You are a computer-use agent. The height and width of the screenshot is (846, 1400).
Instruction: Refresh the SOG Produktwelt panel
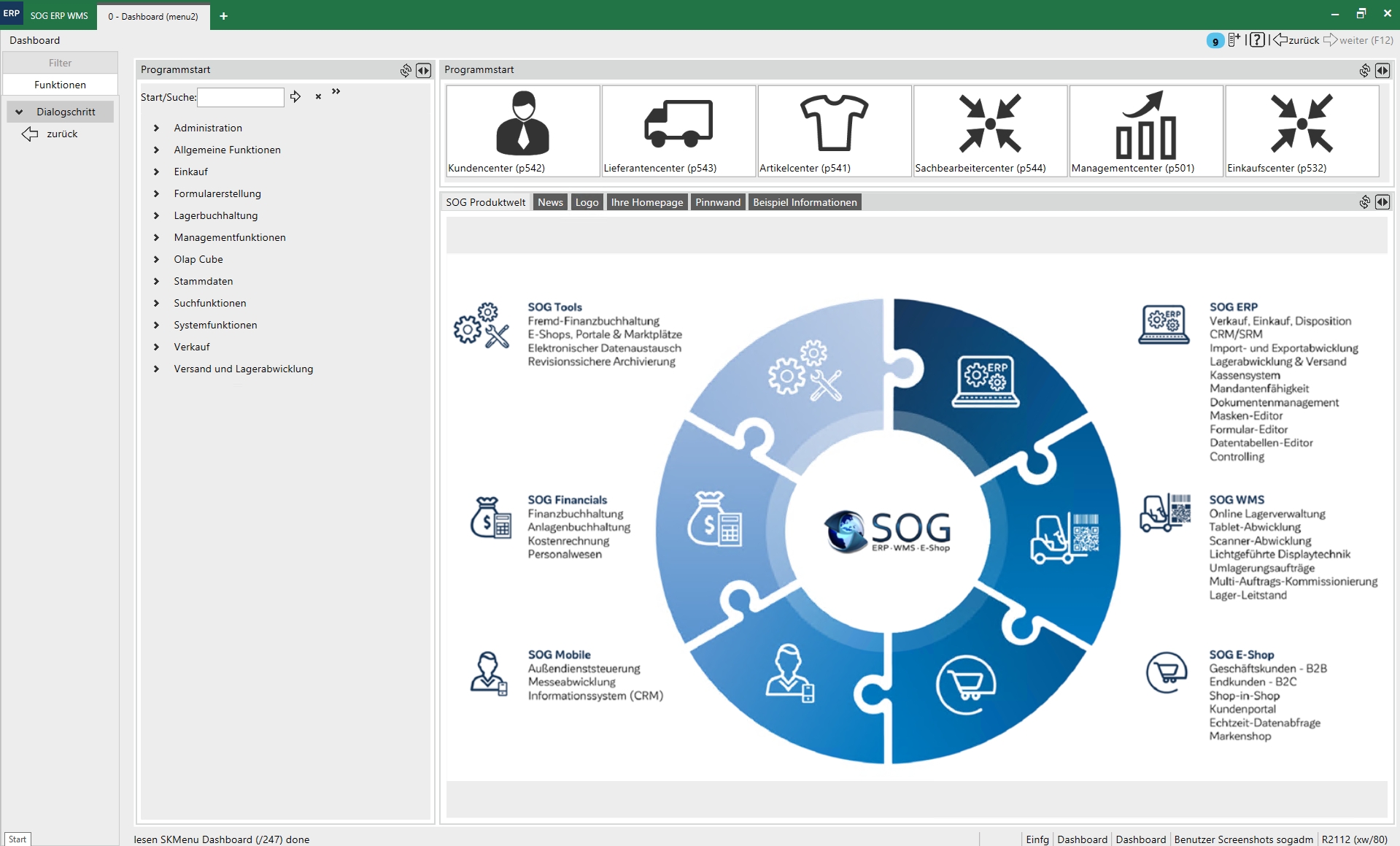click(x=1364, y=201)
